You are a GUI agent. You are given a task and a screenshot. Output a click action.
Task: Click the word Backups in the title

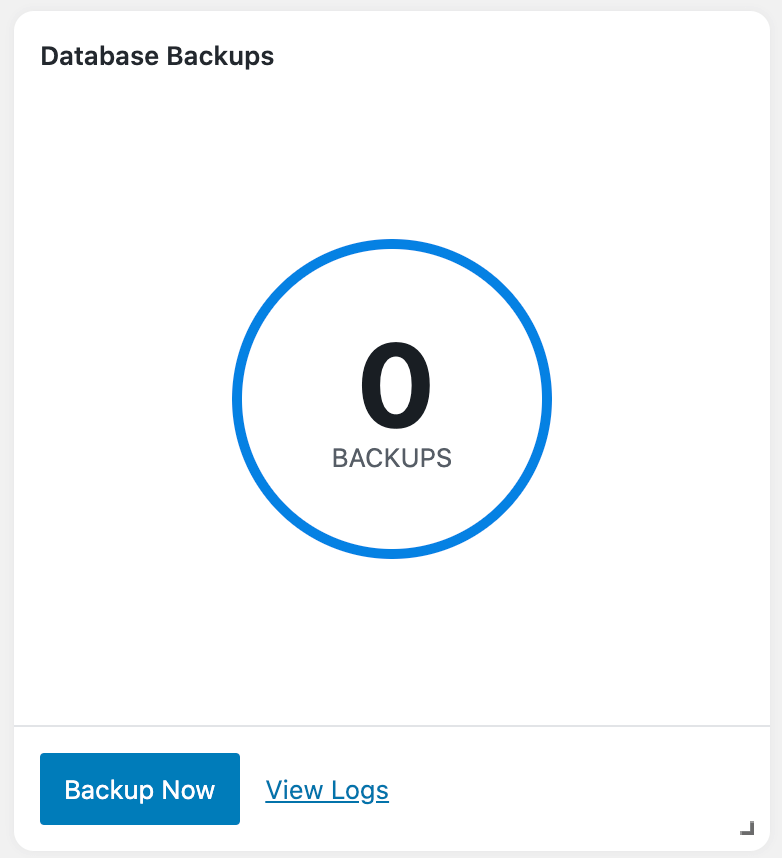220,56
